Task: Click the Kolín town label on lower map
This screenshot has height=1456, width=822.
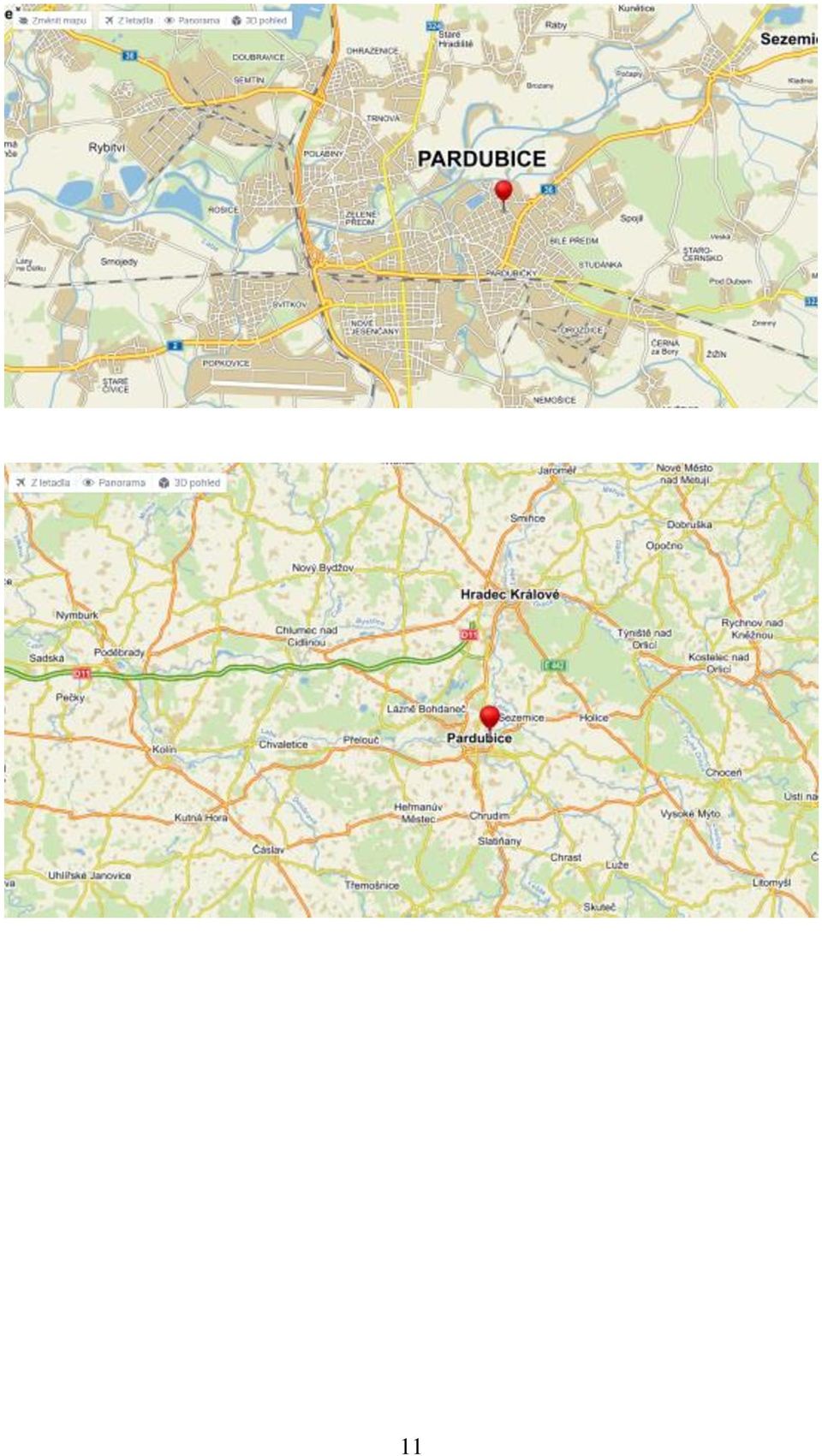Action: pos(164,749)
